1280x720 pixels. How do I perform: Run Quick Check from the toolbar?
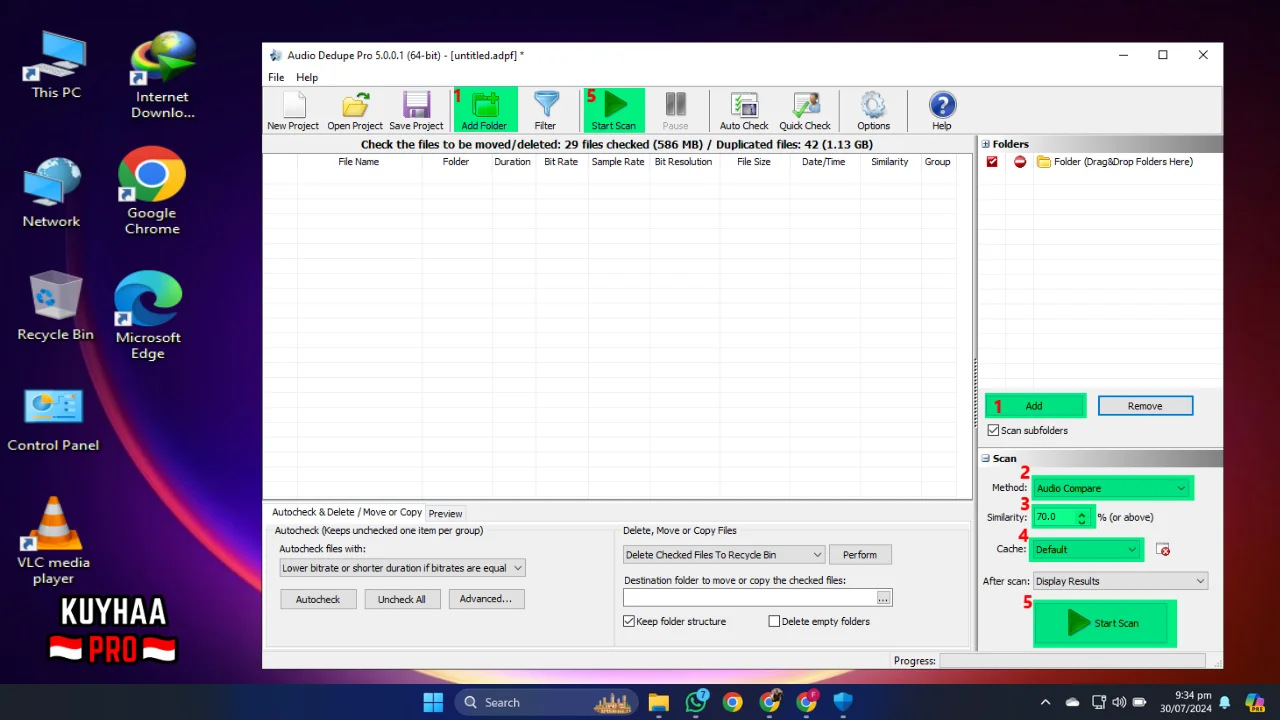click(805, 111)
